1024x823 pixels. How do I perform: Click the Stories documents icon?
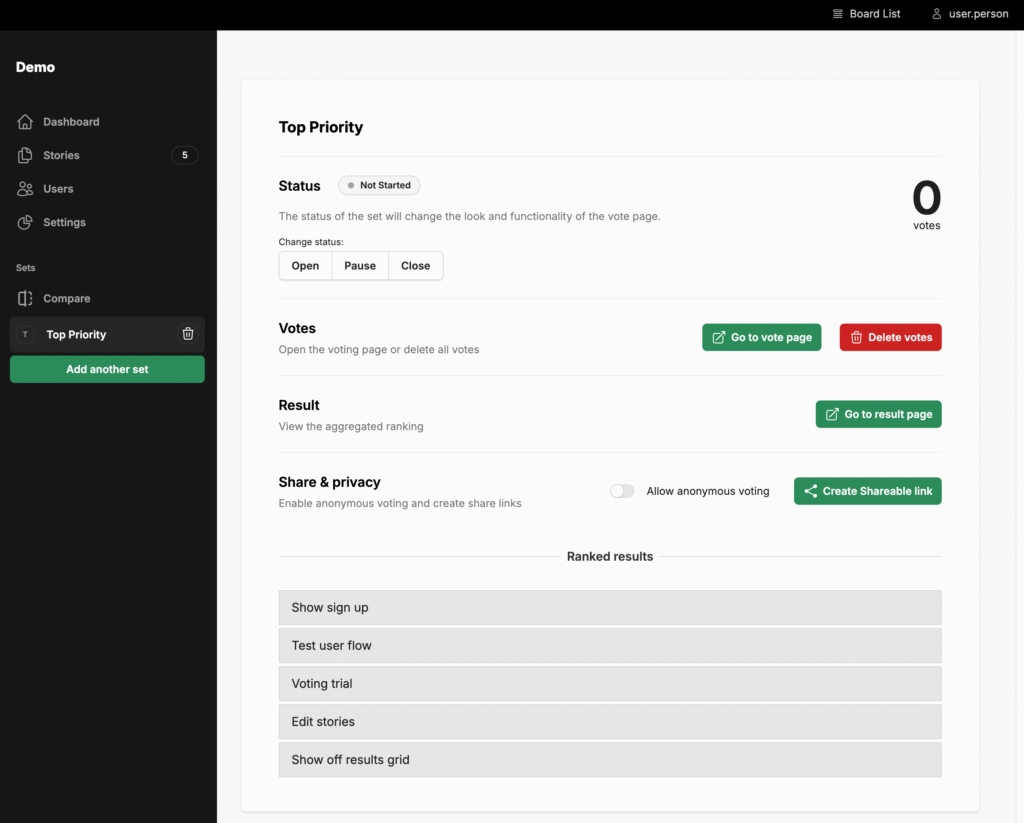point(25,155)
